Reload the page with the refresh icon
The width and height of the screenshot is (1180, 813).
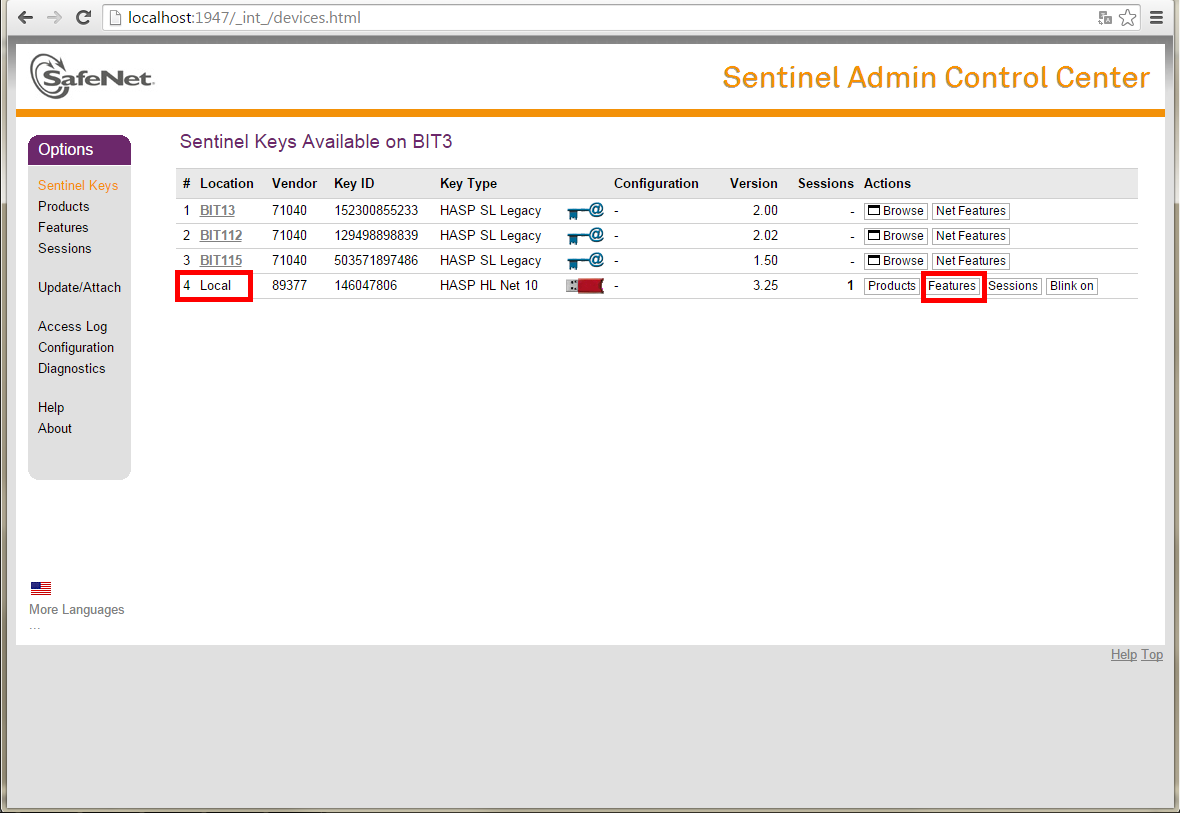[x=84, y=17]
